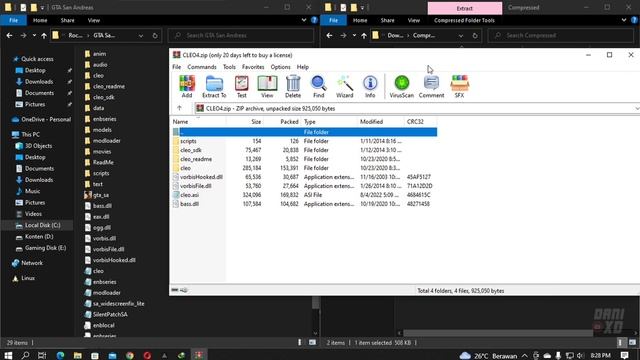
Task: Go up one level in WinRAR
Action: [179, 108]
